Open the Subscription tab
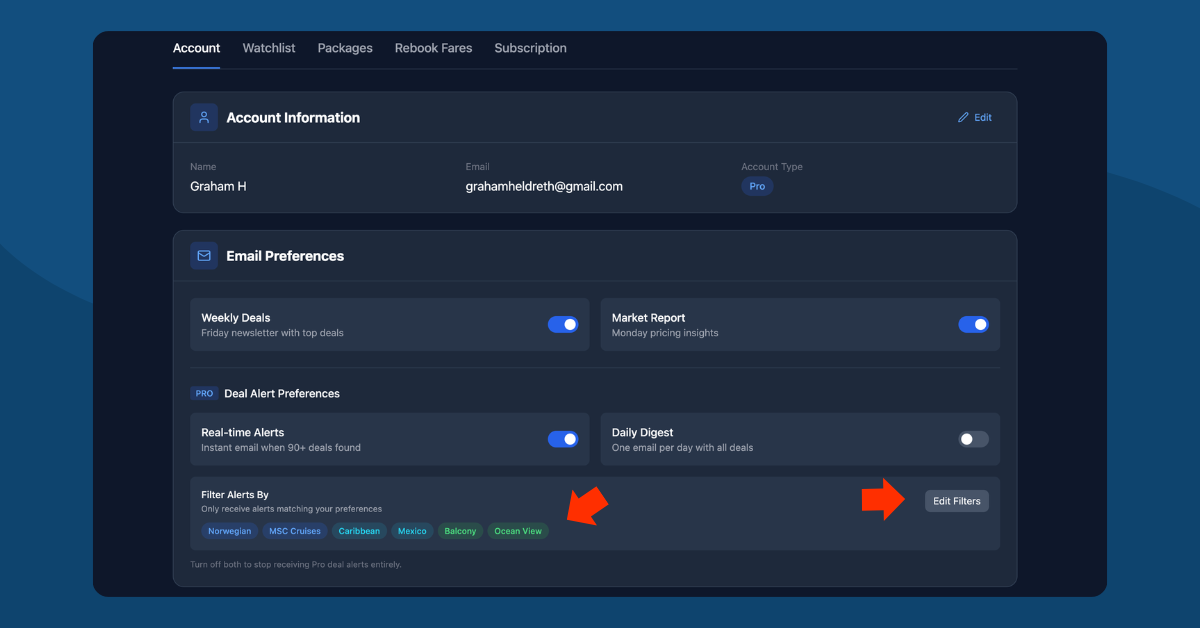Screen dimensions: 1200x628 coord(530,48)
